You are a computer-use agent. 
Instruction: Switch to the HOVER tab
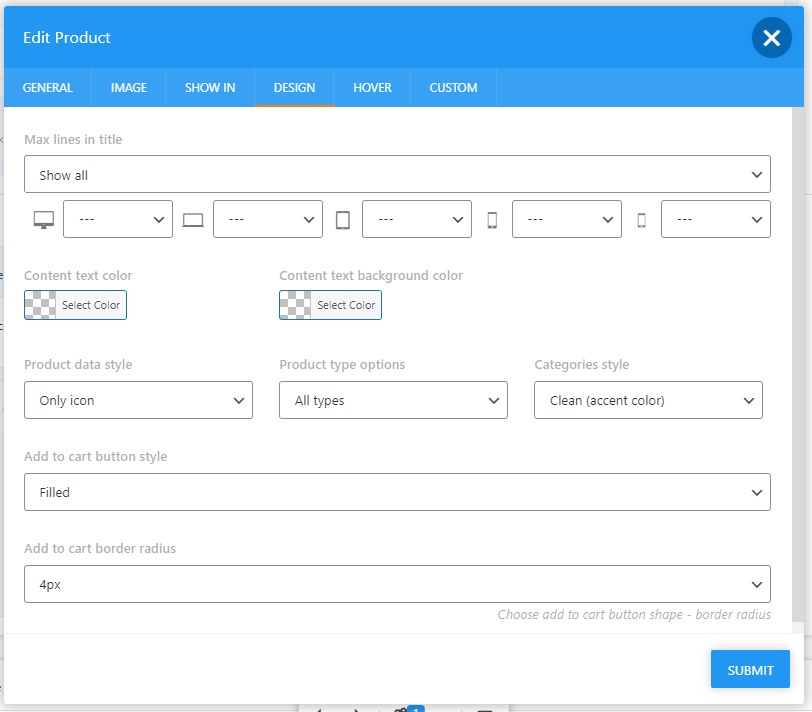coord(372,87)
